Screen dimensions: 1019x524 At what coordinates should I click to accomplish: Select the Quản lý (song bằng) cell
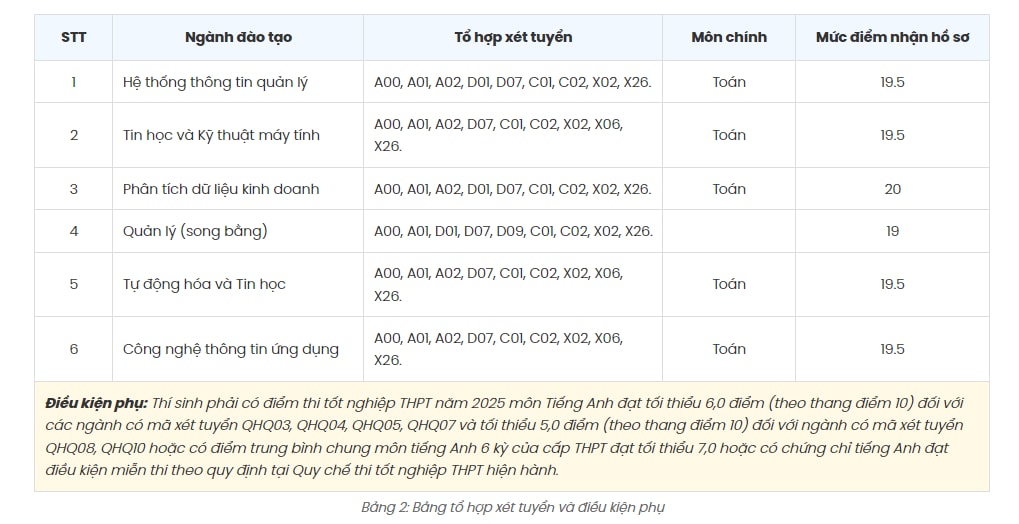click(238, 231)
